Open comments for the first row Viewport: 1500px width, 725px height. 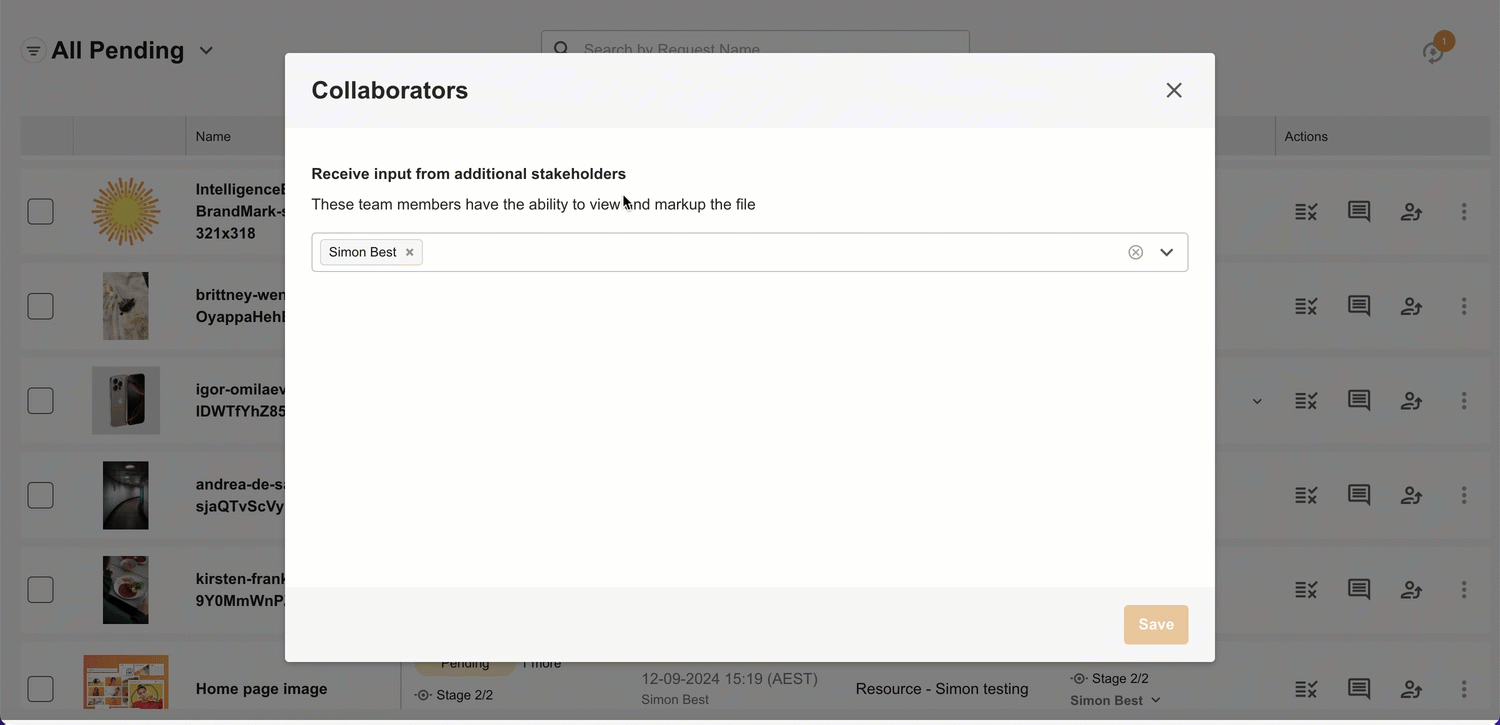click(x=1359, y=211)
